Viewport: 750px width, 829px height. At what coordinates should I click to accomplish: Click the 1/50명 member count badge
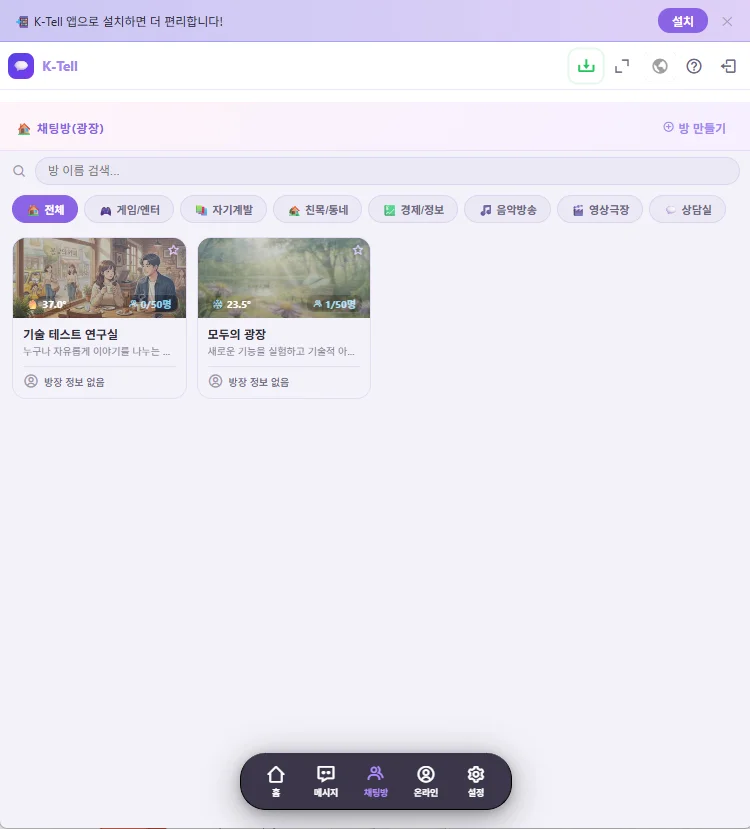[335, 304]
